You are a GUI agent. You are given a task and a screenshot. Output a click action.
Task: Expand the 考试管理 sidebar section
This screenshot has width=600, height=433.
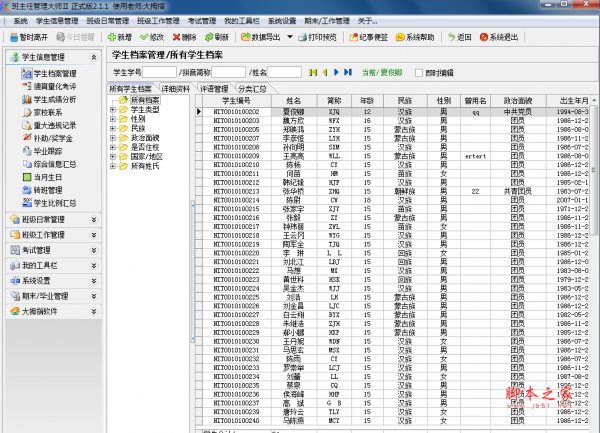(51, 250)
